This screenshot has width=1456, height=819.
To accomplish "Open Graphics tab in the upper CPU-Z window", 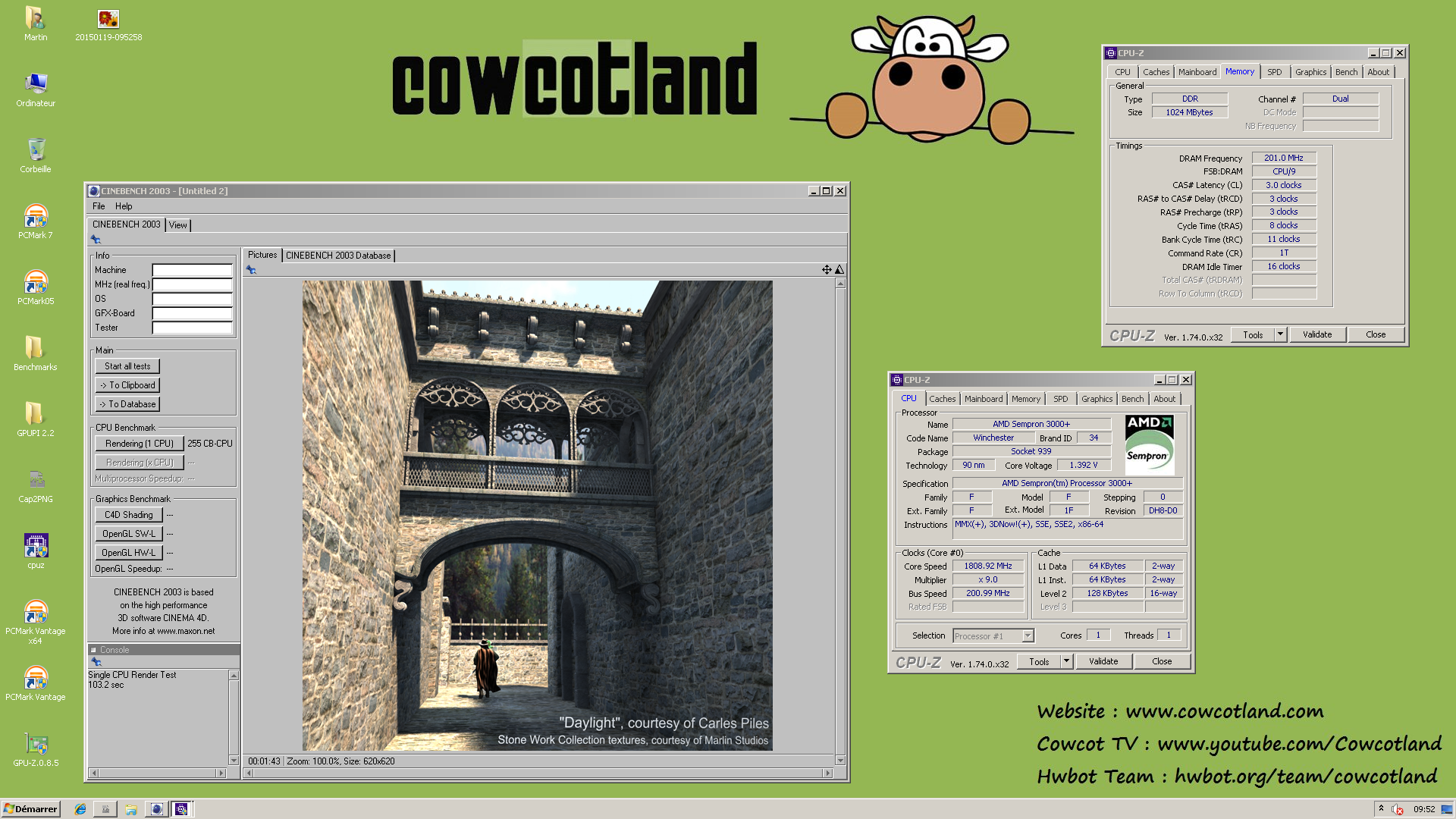I will tap(1310, 72).
